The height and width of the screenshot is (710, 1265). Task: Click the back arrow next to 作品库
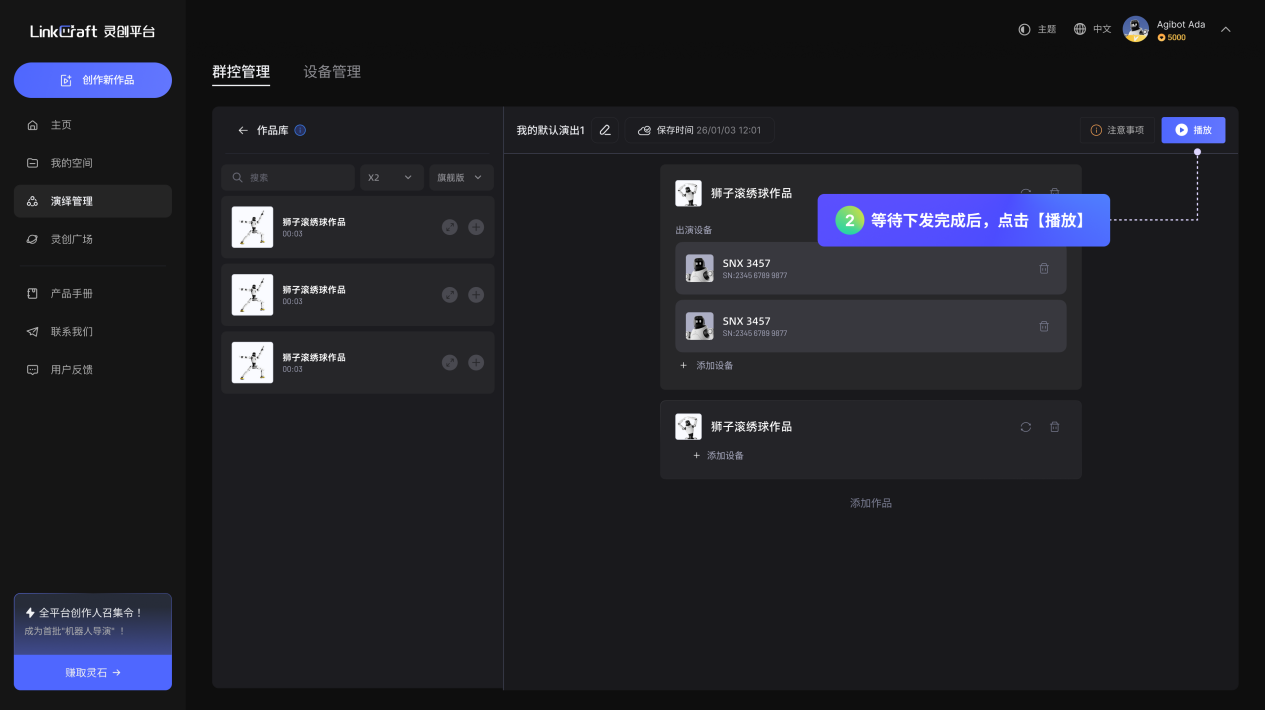pos(242,131)
